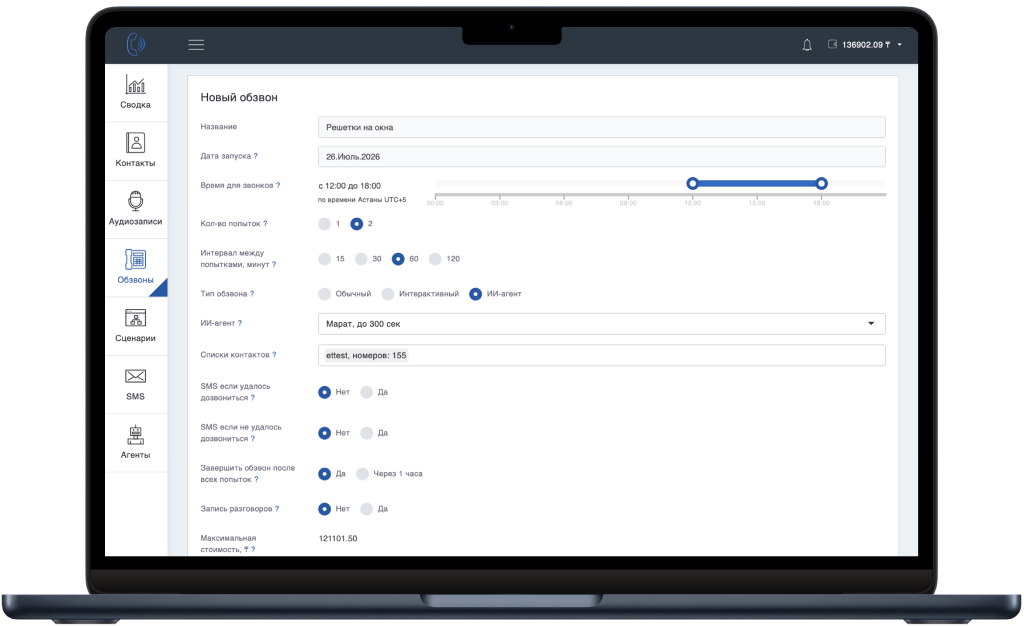Open the Сценарии diagram icon
This screenshot has width=1024, height=626.
(x=135, y=317)
